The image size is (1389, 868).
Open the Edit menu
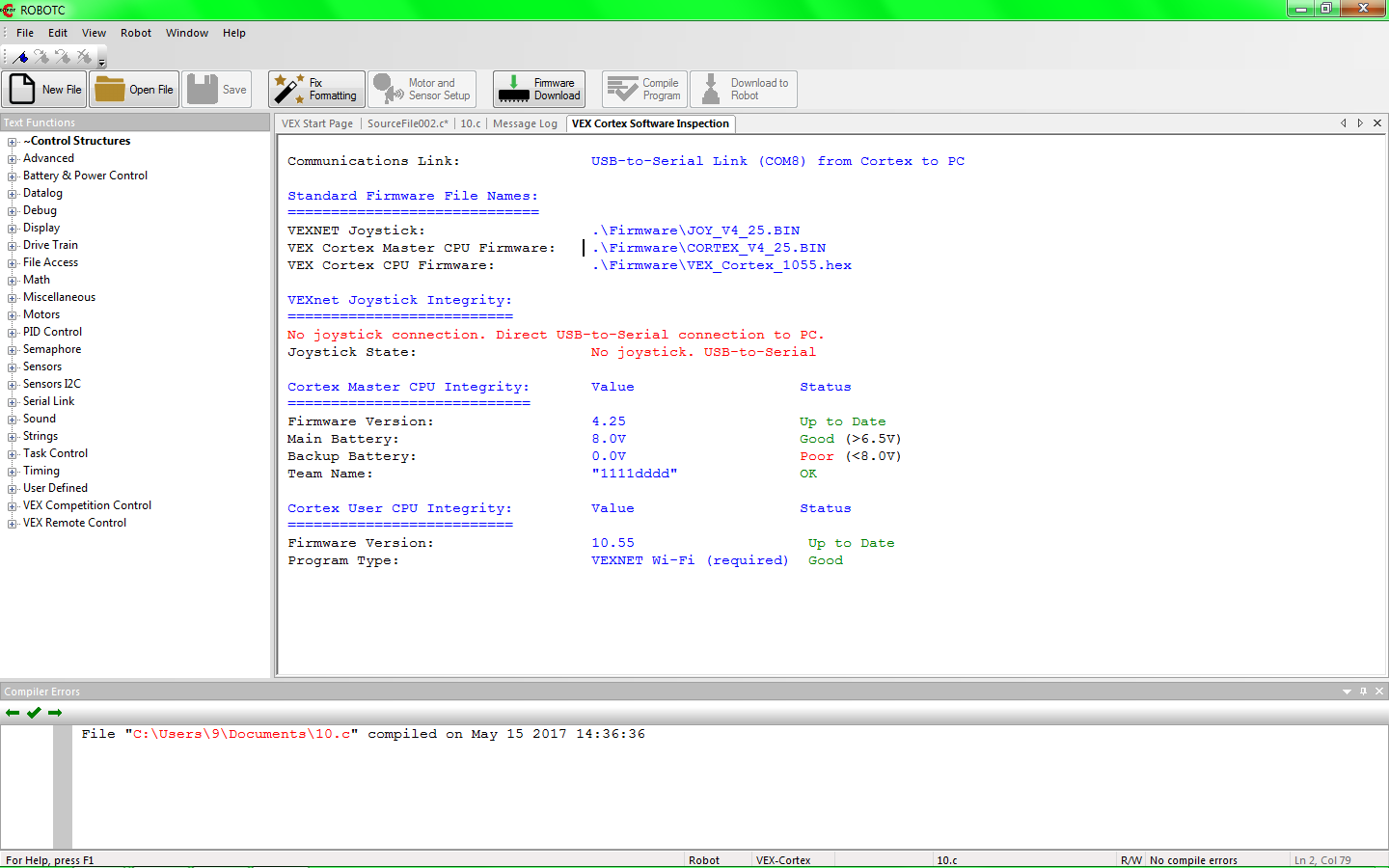coord(58,33)
